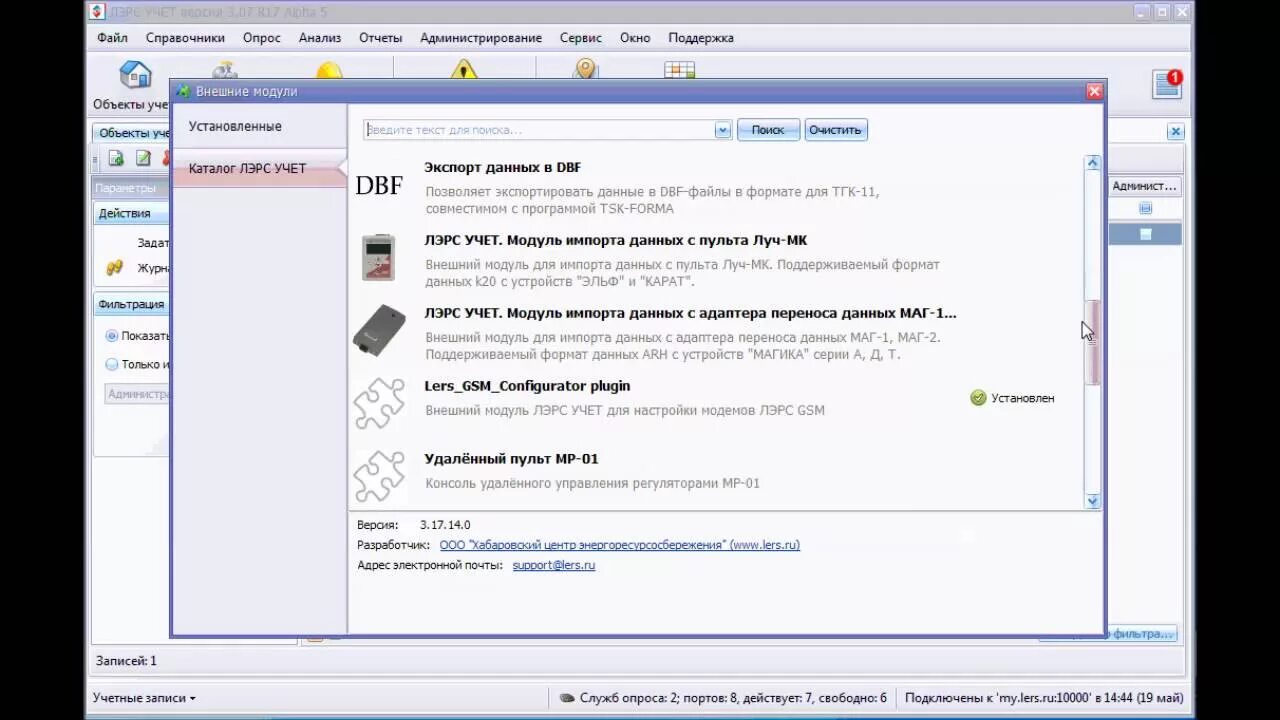Click the module list vertical scrollbar thumb

click(1093, 342)
